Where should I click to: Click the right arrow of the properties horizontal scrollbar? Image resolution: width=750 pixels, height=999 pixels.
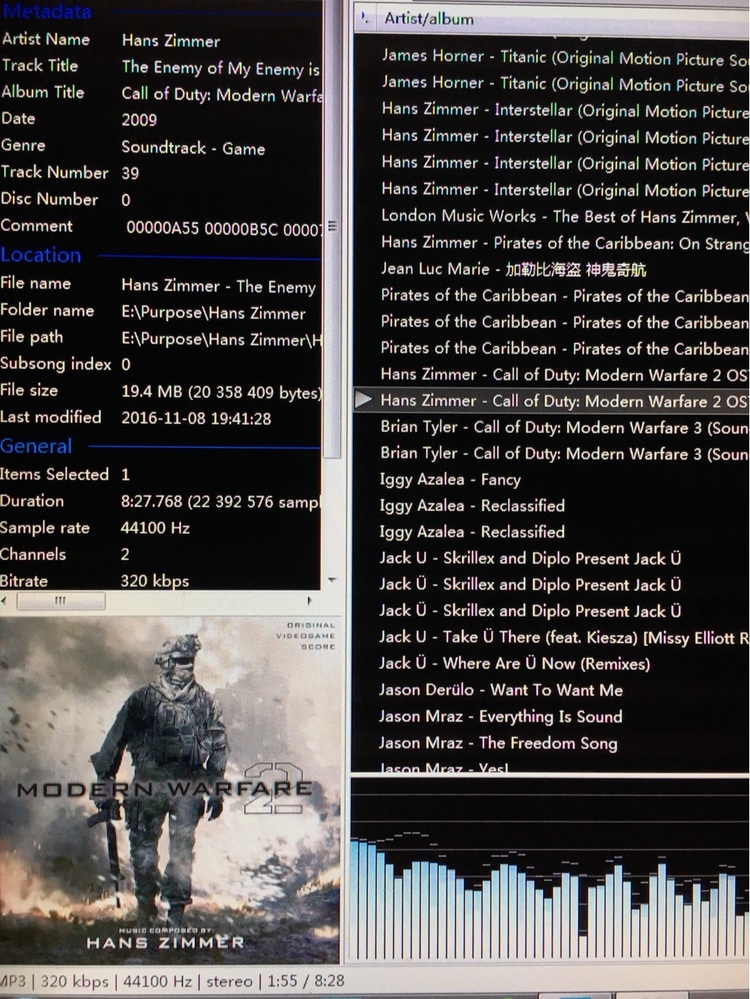pyautogui.click(x=310, y=600)
